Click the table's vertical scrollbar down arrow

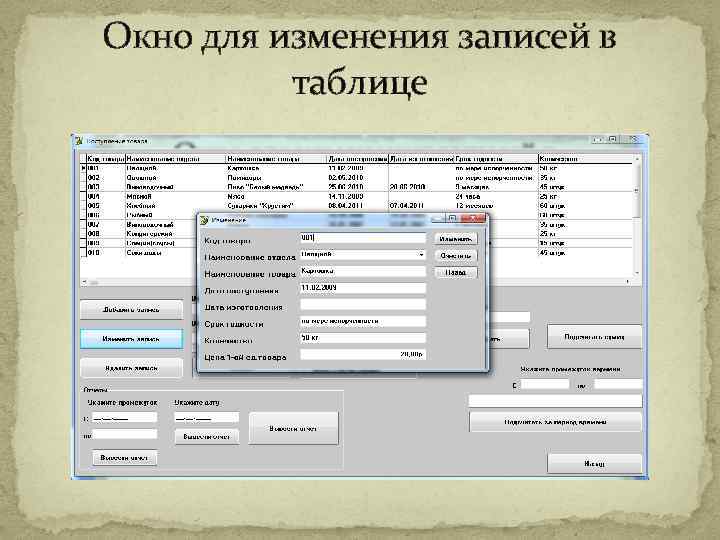point(637,273)
